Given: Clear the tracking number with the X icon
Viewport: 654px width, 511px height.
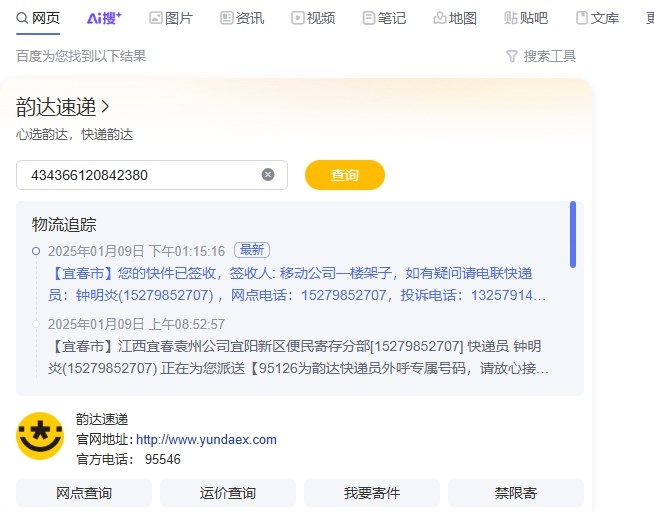Looking at the screenshot, I should (x=268, y=175).
